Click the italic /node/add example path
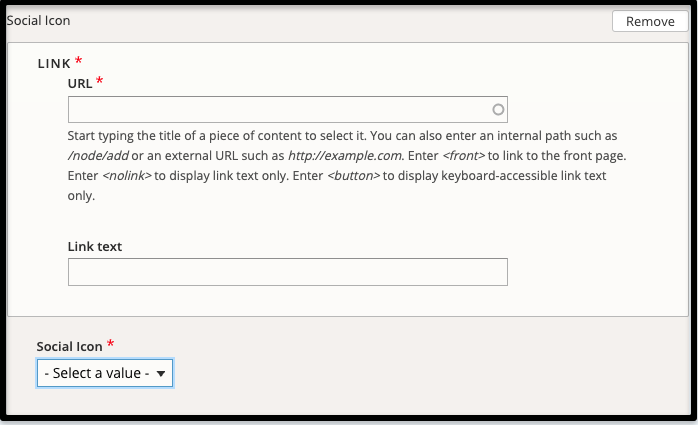Viewport: 698px width, 425px height. point(98,156)
